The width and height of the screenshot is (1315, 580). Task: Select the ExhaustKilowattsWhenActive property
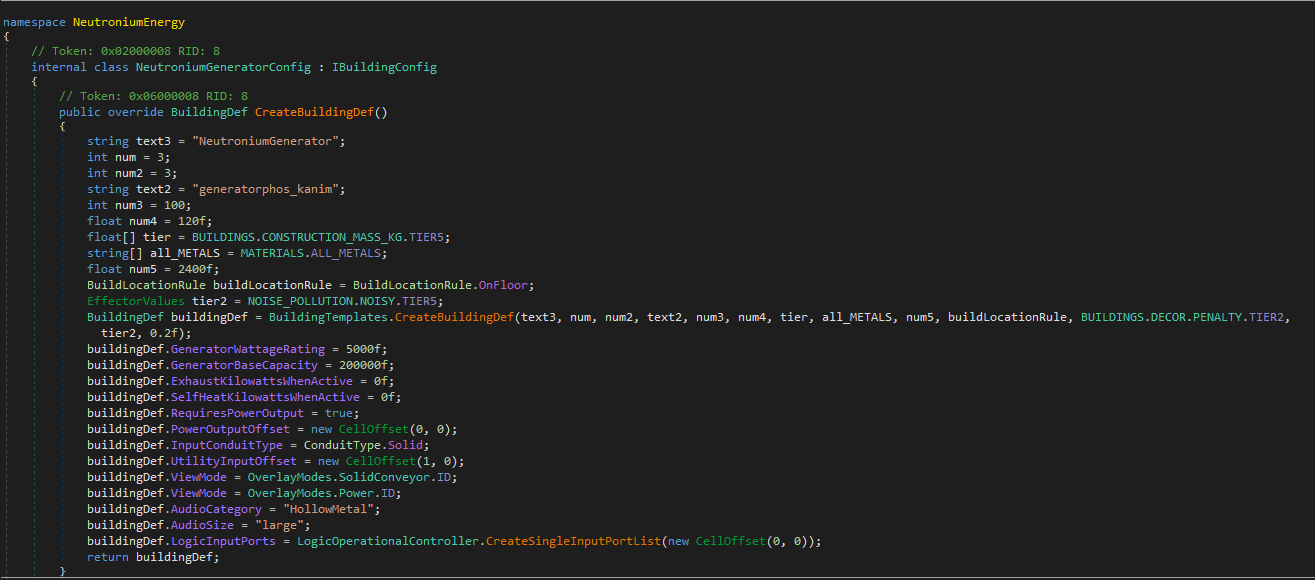click(x=262, y=381)
